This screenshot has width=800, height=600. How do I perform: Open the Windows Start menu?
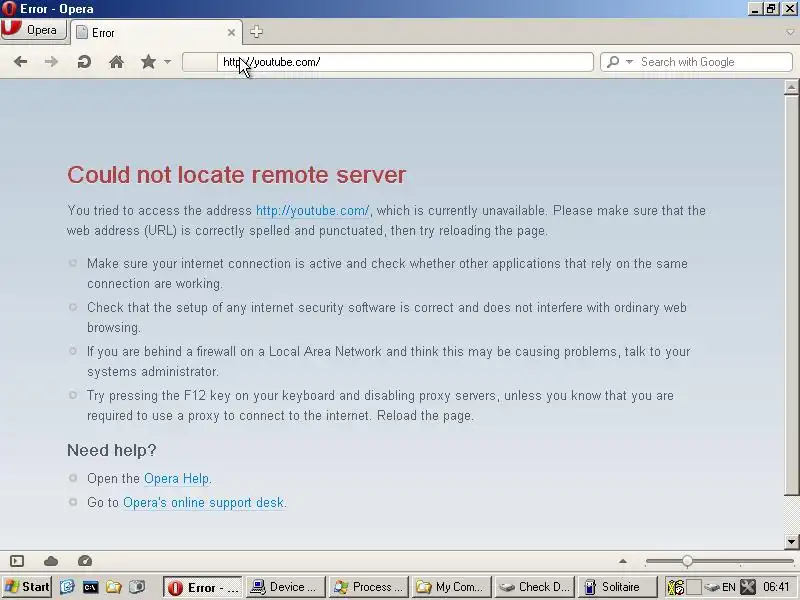(x=26, y=587)
